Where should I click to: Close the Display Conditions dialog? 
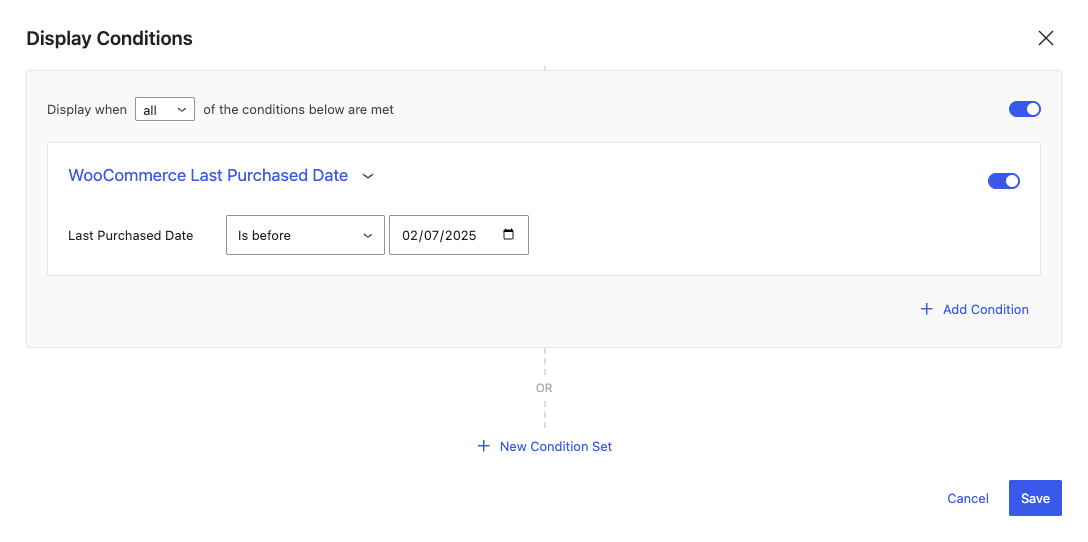point(1045,38)
